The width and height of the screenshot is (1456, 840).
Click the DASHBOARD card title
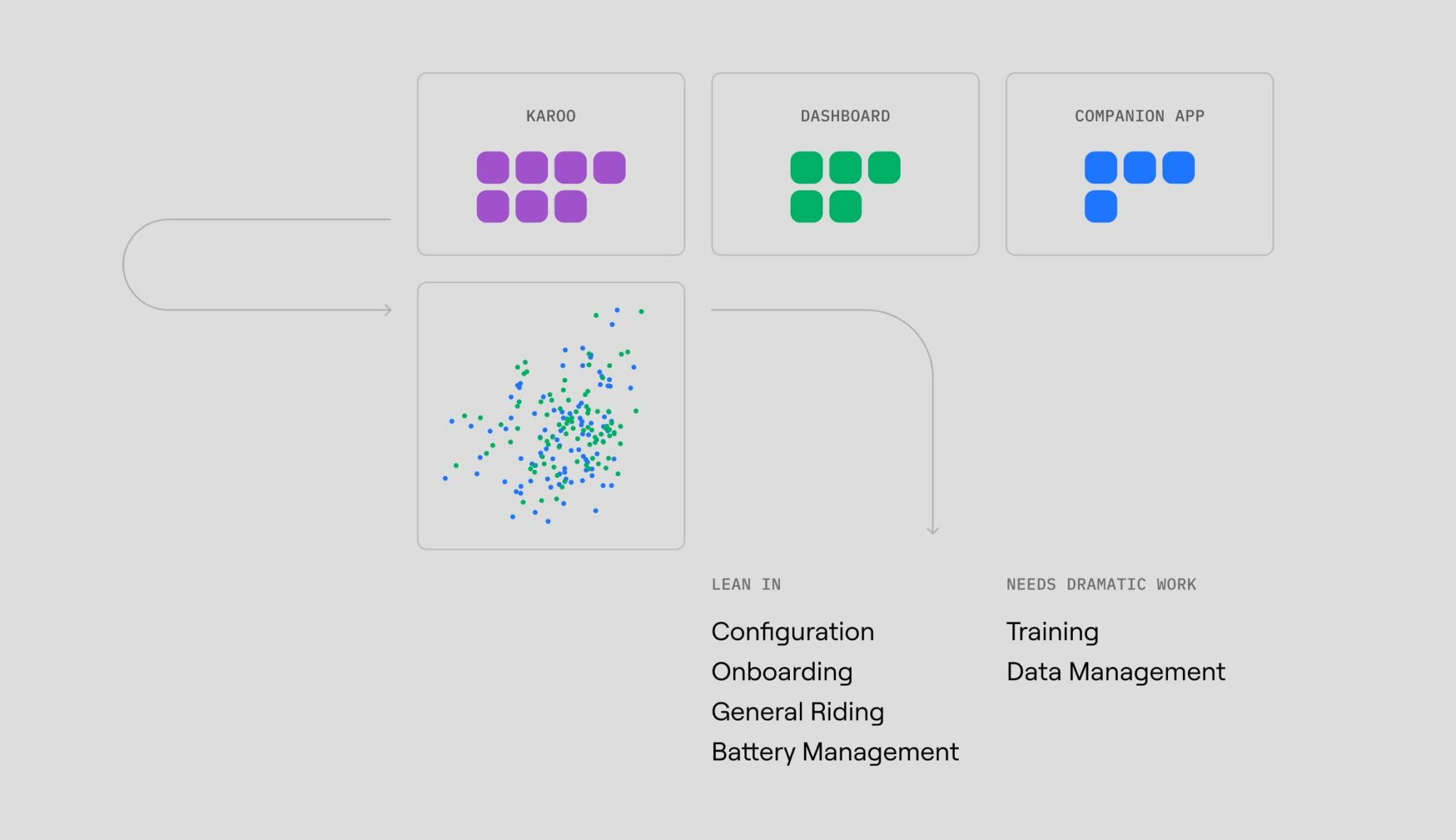(845, 116)
